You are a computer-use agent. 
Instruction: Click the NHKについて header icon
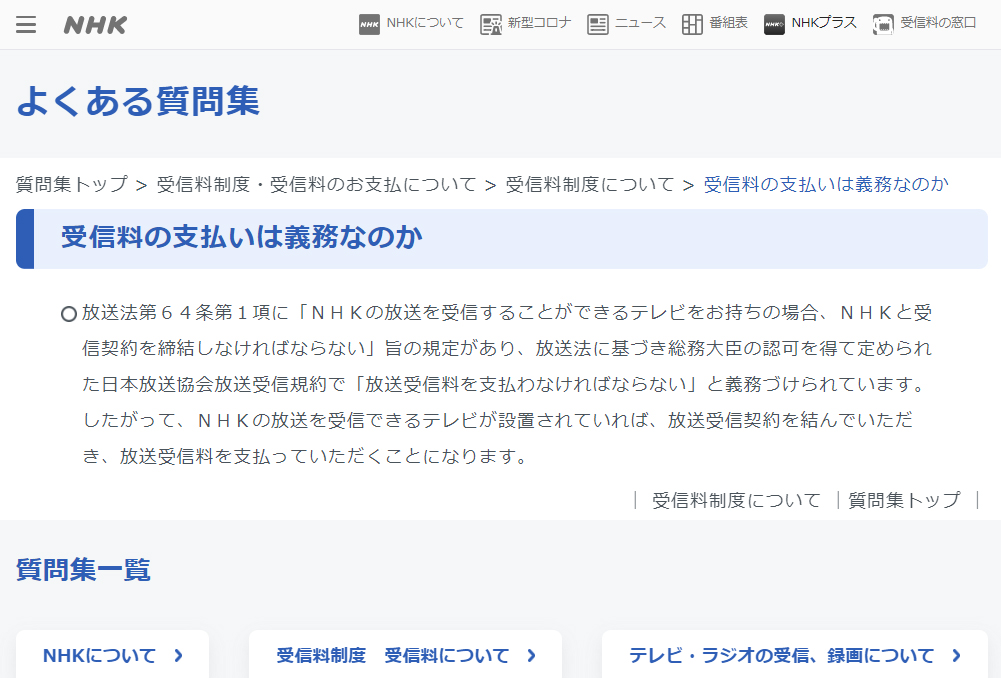point(369,24)
